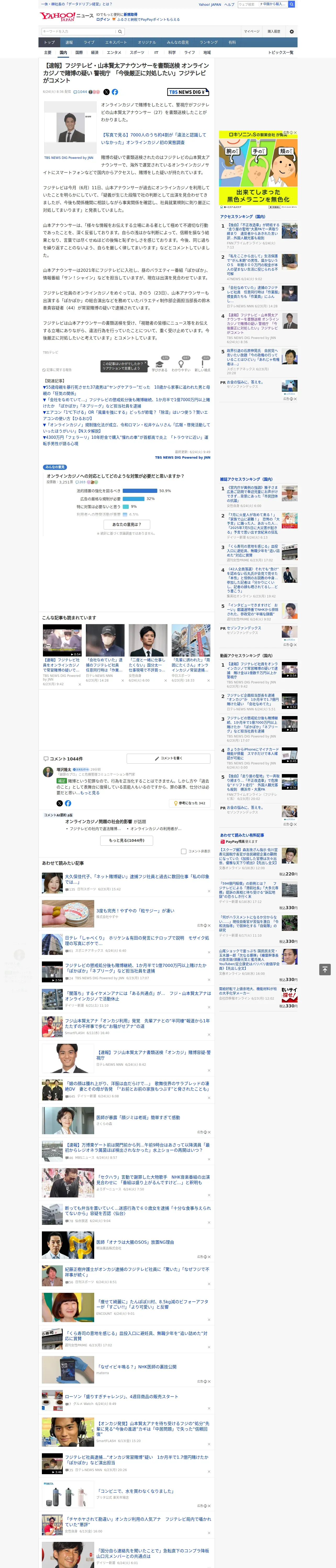This screenshot has height=1568, width=336.
Task: Share the expert comment on X
Action: pos(60,804)
